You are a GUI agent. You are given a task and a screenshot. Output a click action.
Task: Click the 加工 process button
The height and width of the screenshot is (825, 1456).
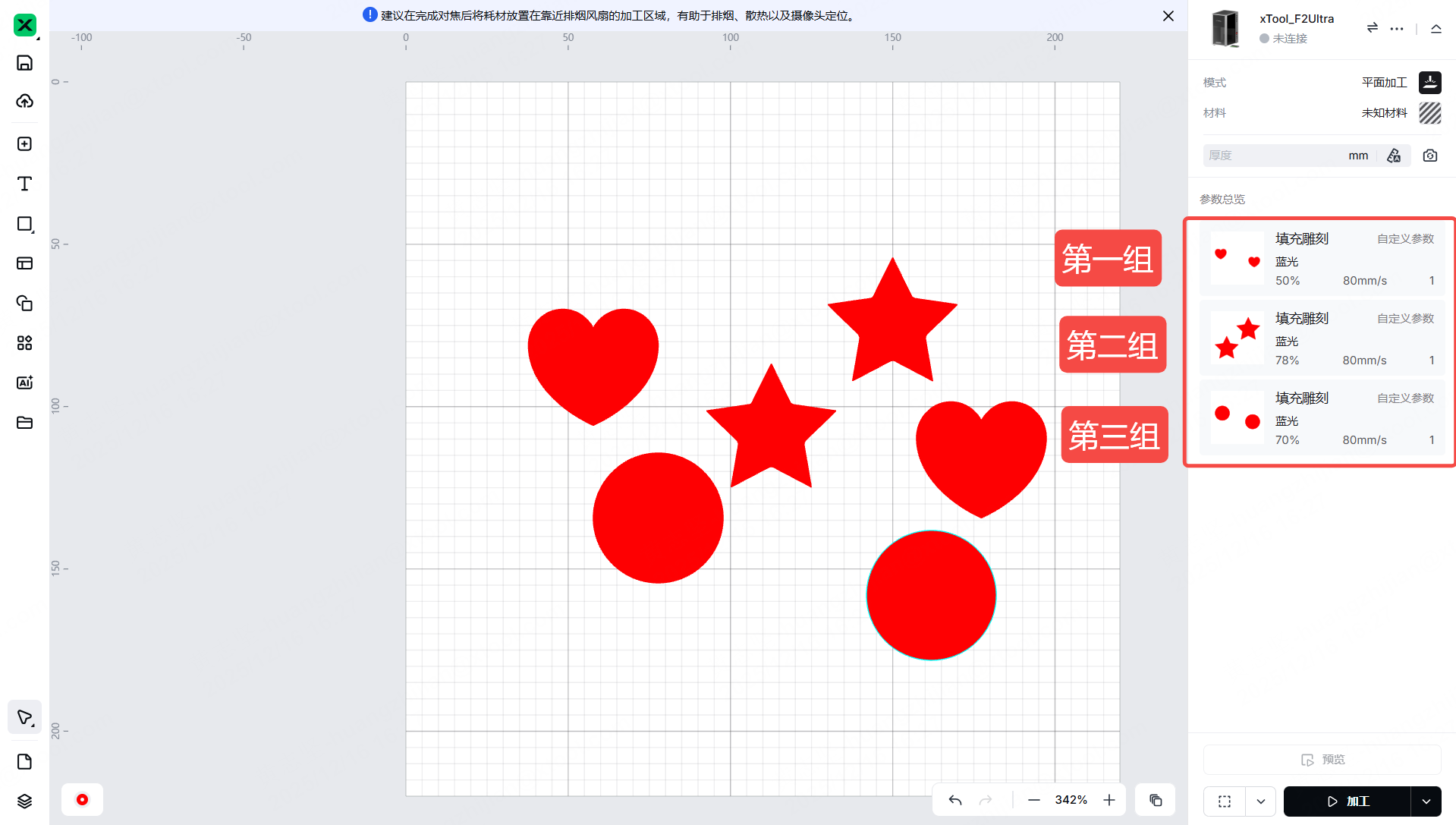(1348, 801)
